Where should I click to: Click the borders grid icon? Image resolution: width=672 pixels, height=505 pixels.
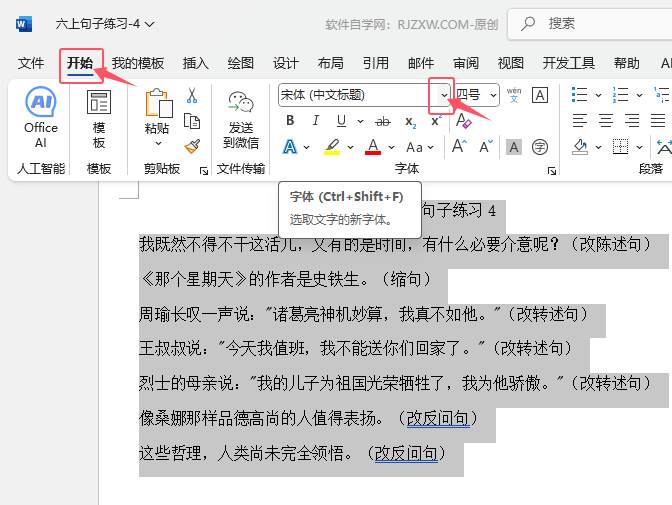620,147
